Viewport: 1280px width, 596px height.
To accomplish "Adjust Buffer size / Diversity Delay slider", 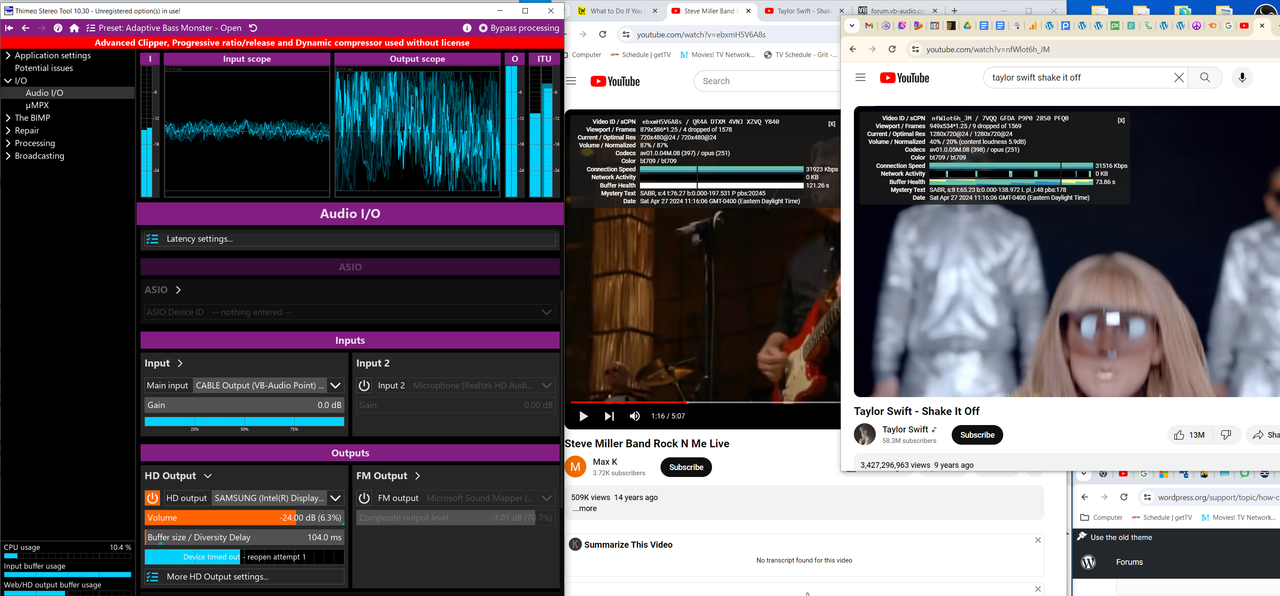I will click(x=244, y=537).
